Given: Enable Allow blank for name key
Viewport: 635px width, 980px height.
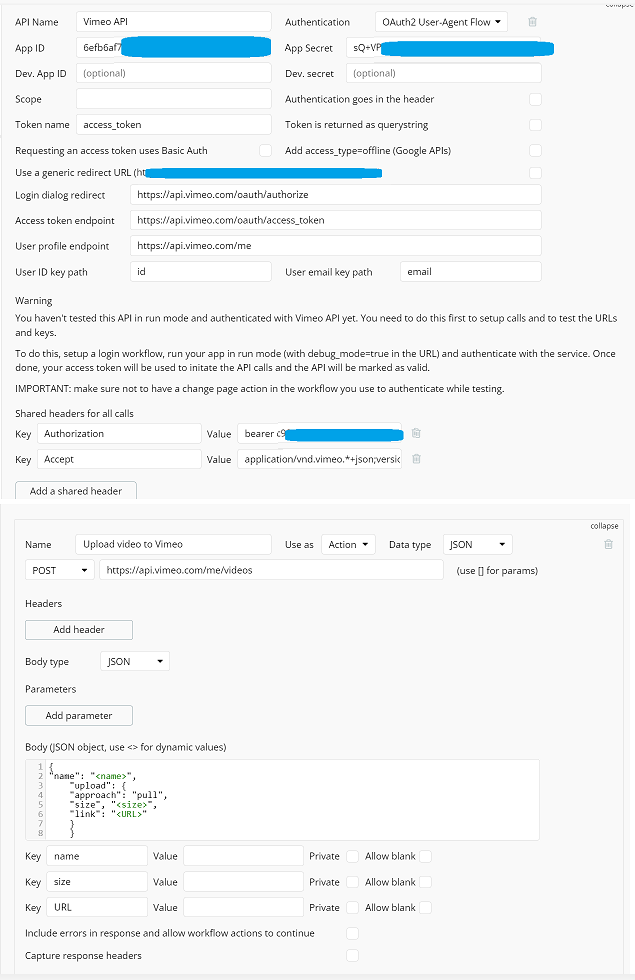Looking at the screenshot, I should coord(425,856).
